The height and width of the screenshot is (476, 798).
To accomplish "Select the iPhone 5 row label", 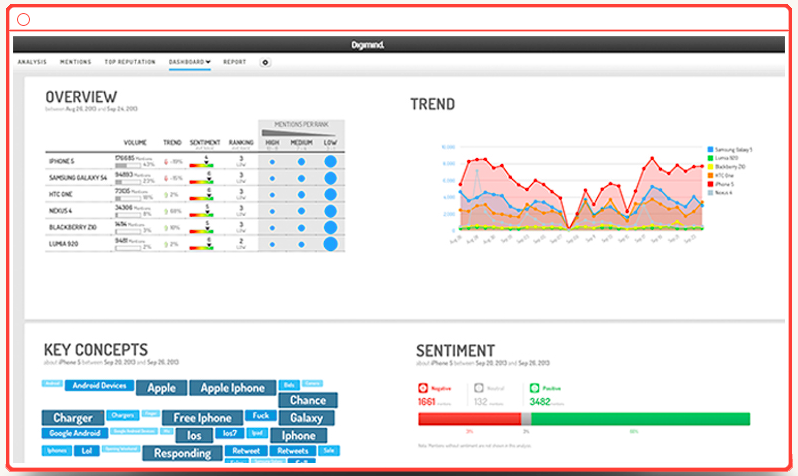I will pyautogui.click(x=62, y=161).
